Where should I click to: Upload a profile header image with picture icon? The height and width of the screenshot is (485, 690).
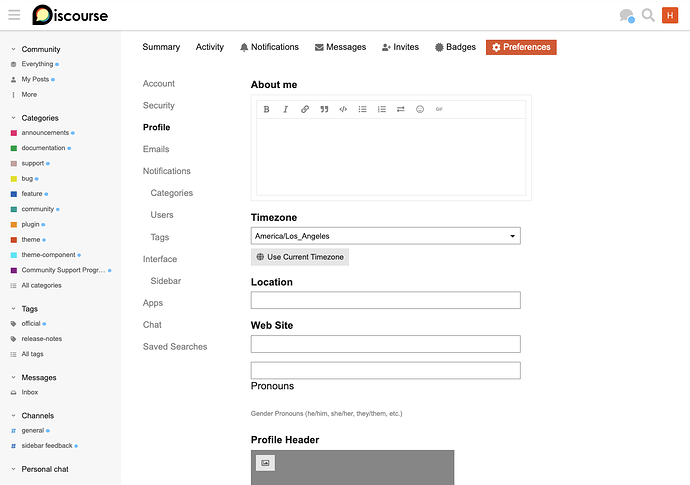[265, 463]
